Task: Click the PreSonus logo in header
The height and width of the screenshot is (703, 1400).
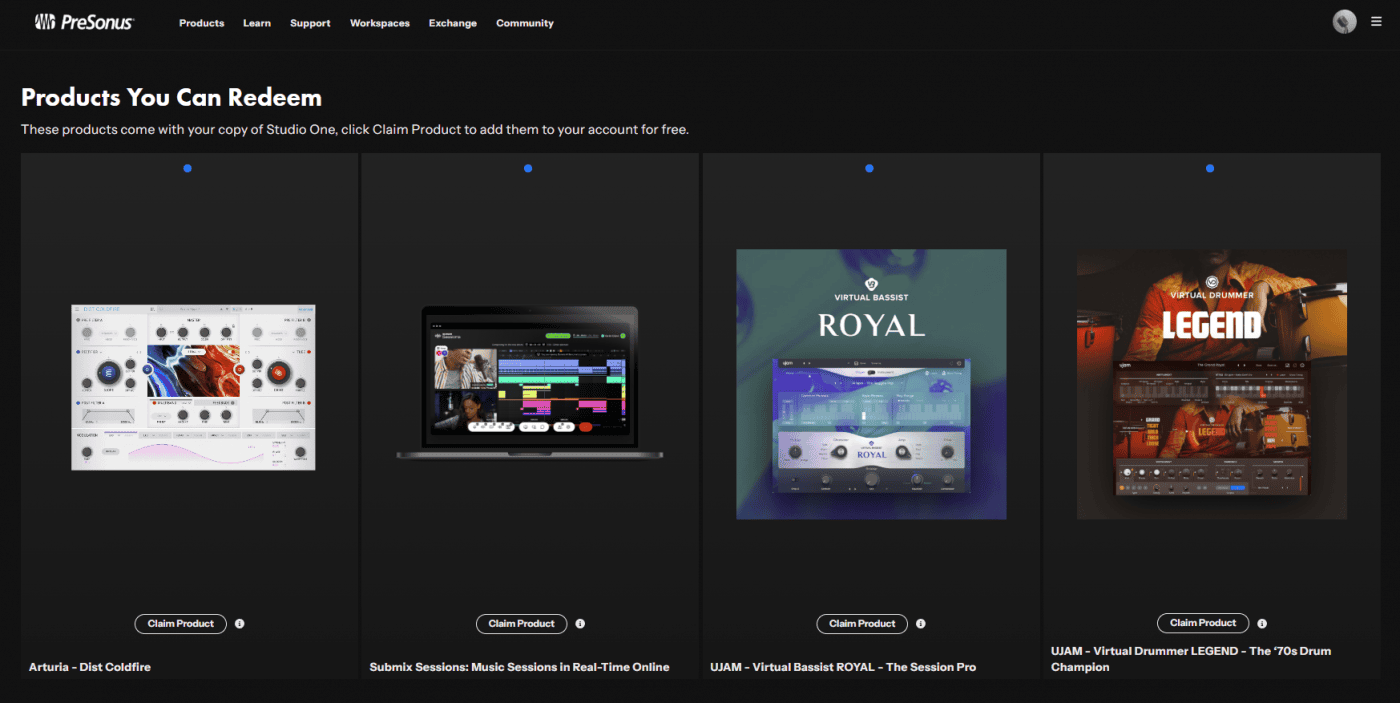Action: pyautogui.click(x=83, y=22)
